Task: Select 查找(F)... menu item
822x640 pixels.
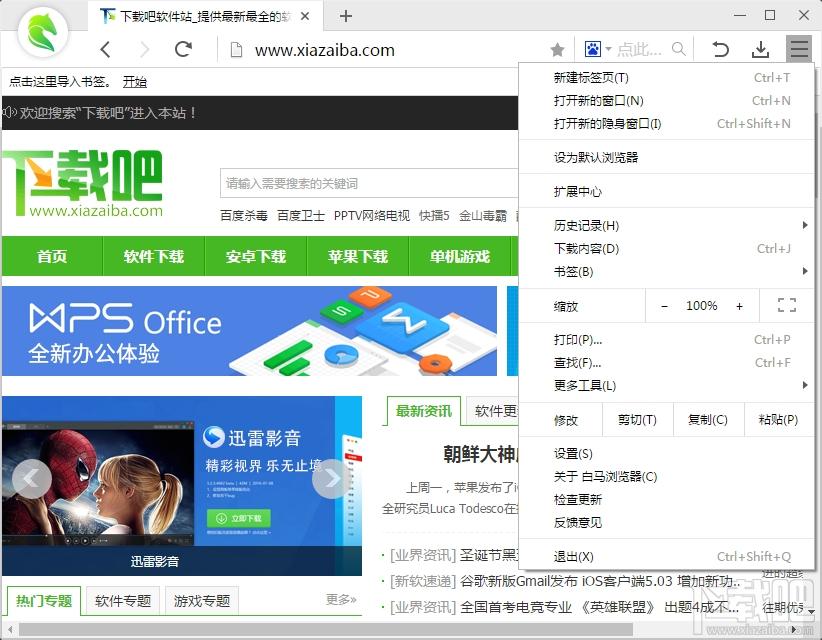Action: click(x=666, y=363)
